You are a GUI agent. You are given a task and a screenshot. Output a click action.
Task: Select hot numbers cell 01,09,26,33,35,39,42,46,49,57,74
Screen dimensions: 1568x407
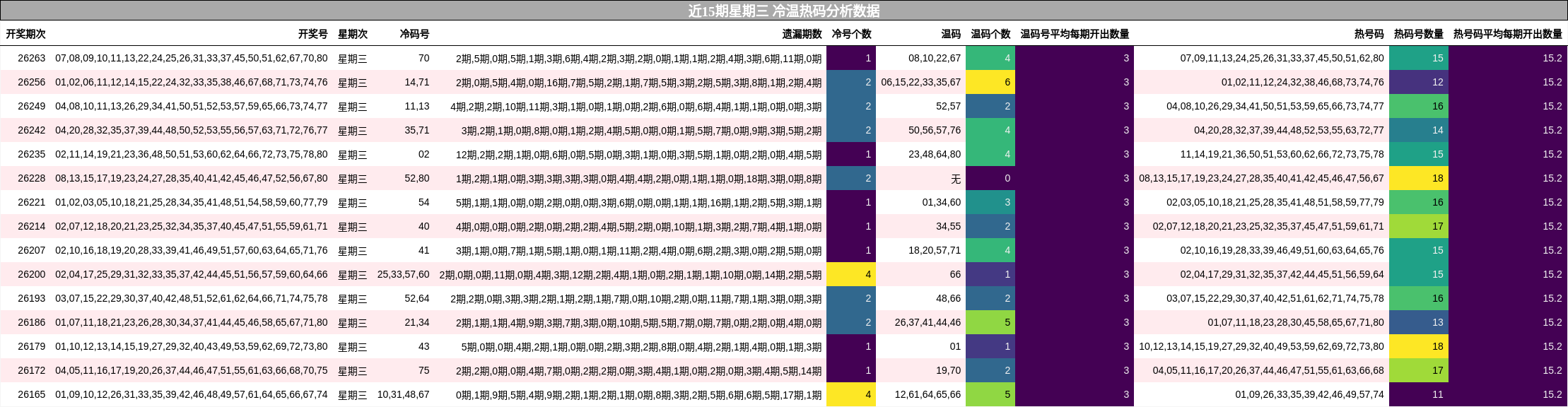[x=1310, y=394]
